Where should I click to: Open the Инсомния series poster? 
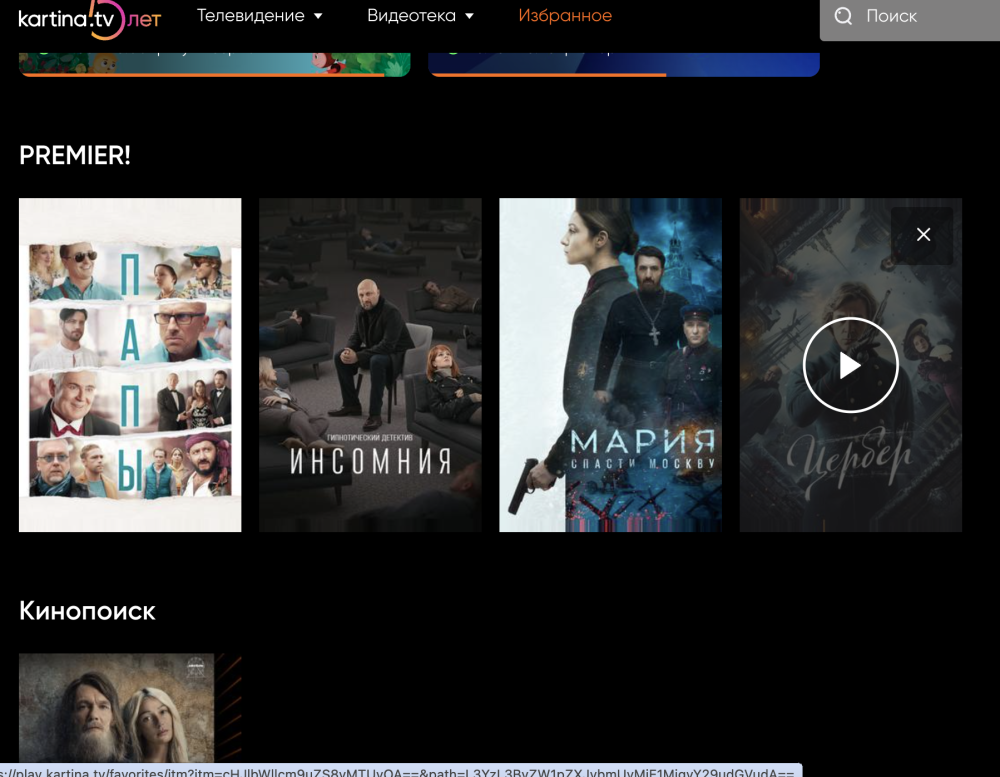(370, 365)
